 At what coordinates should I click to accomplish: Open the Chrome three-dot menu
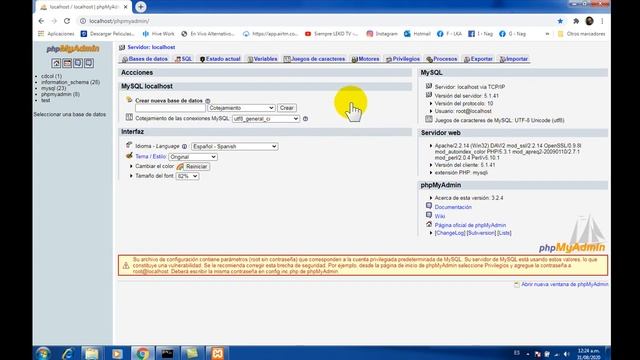tap(602, 21)
